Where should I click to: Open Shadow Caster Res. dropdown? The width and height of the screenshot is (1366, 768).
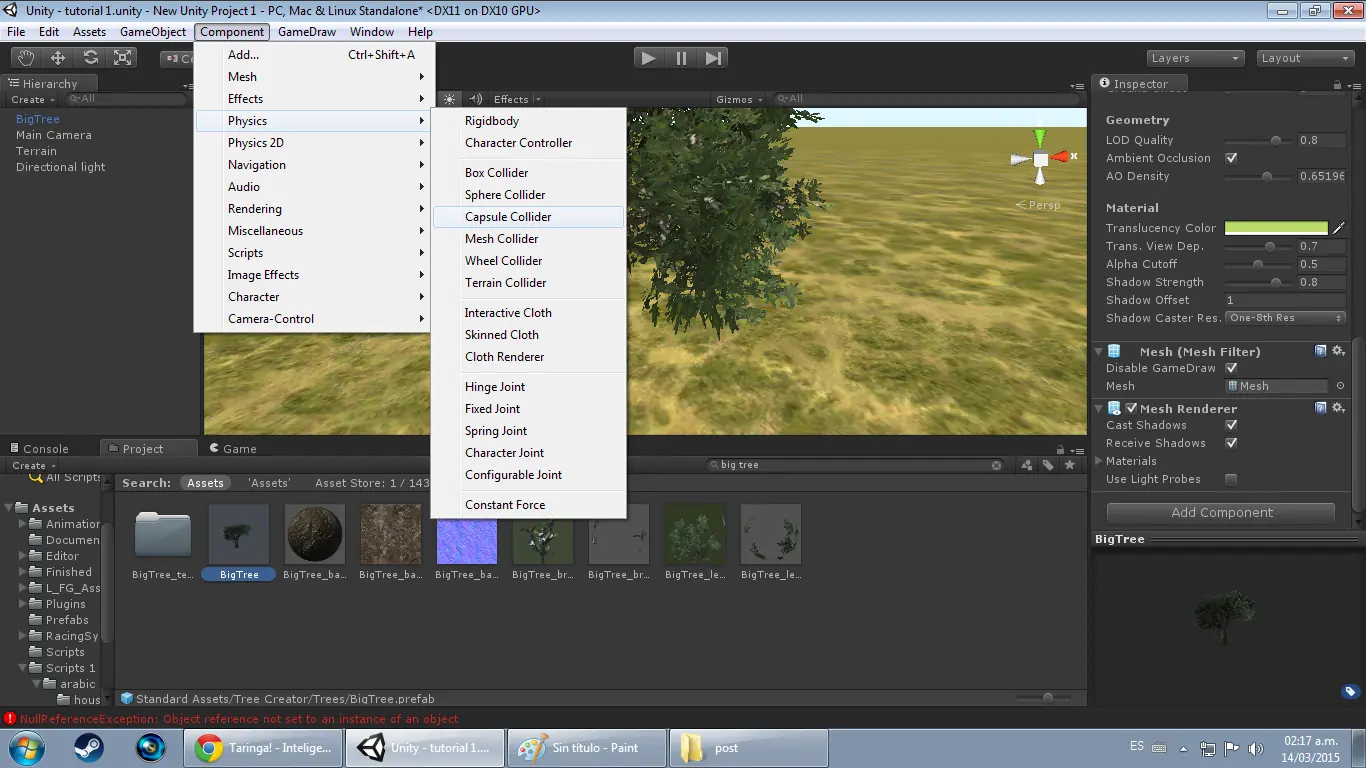pos(1286,318)
